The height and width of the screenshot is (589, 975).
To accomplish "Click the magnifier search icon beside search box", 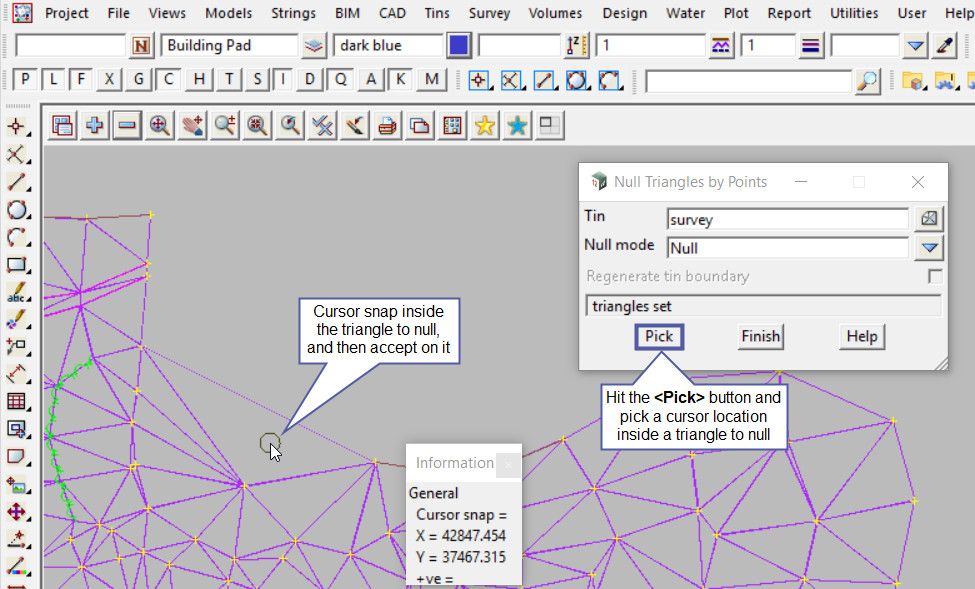I will pyautogui.click(x=868, y=81).
